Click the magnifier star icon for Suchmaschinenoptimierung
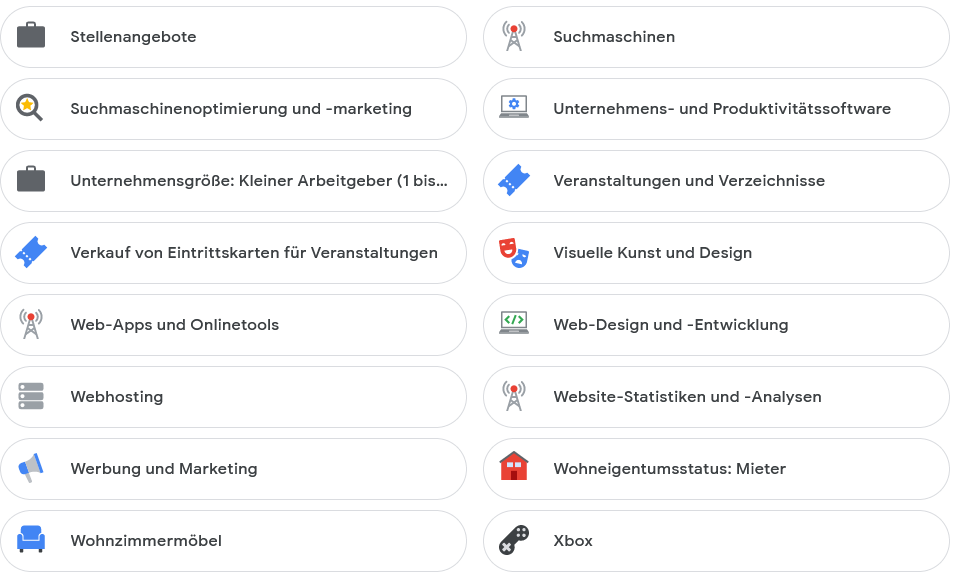Viewport: 953px width, 577px height. pos(29,108)
